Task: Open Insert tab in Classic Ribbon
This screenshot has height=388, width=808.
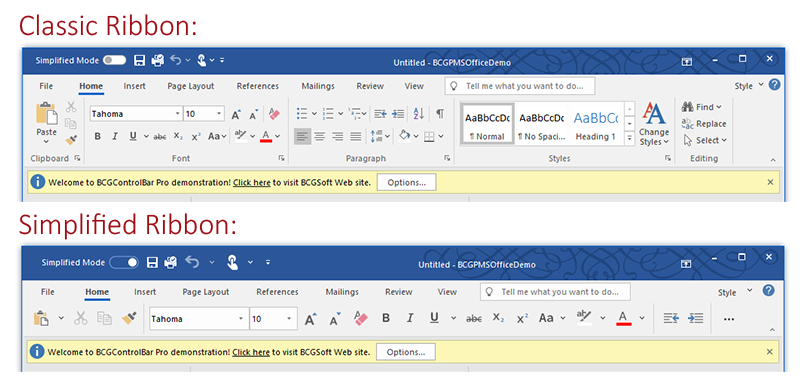Action: (x=134, y=86)
